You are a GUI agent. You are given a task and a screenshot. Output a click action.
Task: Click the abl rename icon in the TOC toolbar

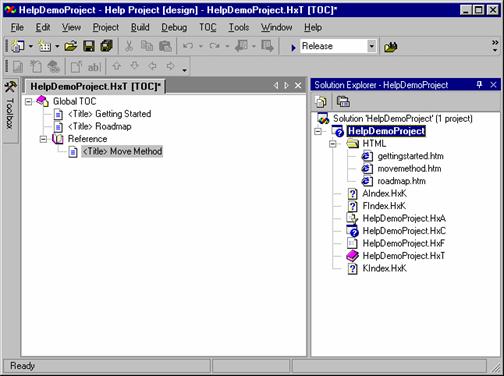click(94, 67)
